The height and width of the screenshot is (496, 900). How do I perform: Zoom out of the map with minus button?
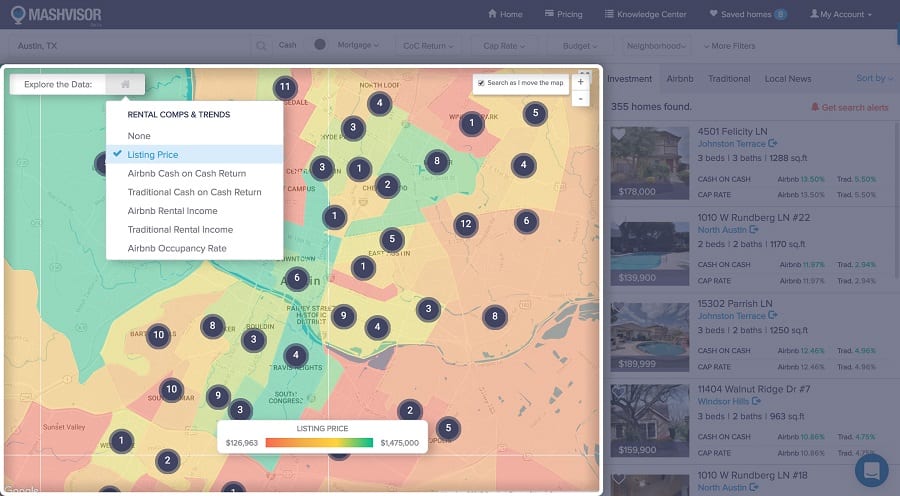[x=581, y=98]
